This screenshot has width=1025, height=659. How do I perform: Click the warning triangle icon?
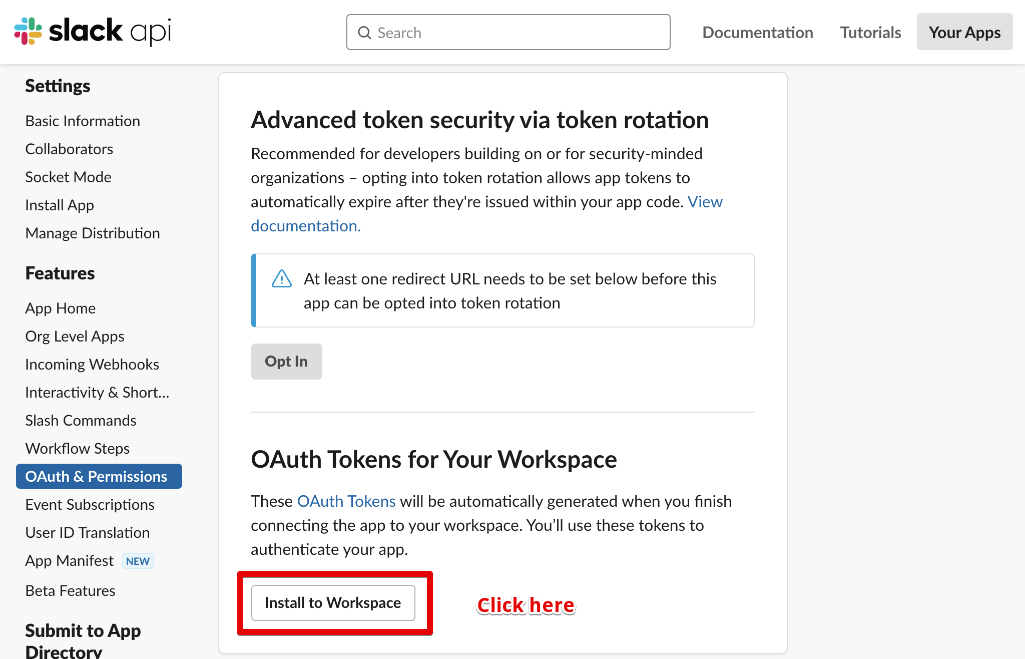[x=282, y=279]
